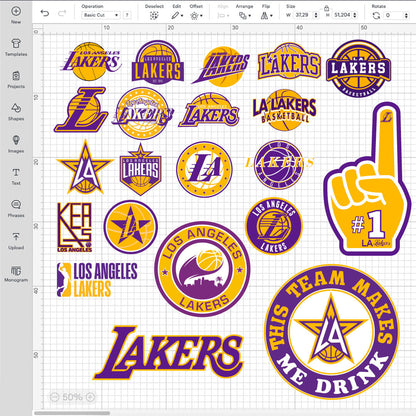416x416 pixels.
Task: Select the yellow star in purple ring logo
Action: click(131, 227)
